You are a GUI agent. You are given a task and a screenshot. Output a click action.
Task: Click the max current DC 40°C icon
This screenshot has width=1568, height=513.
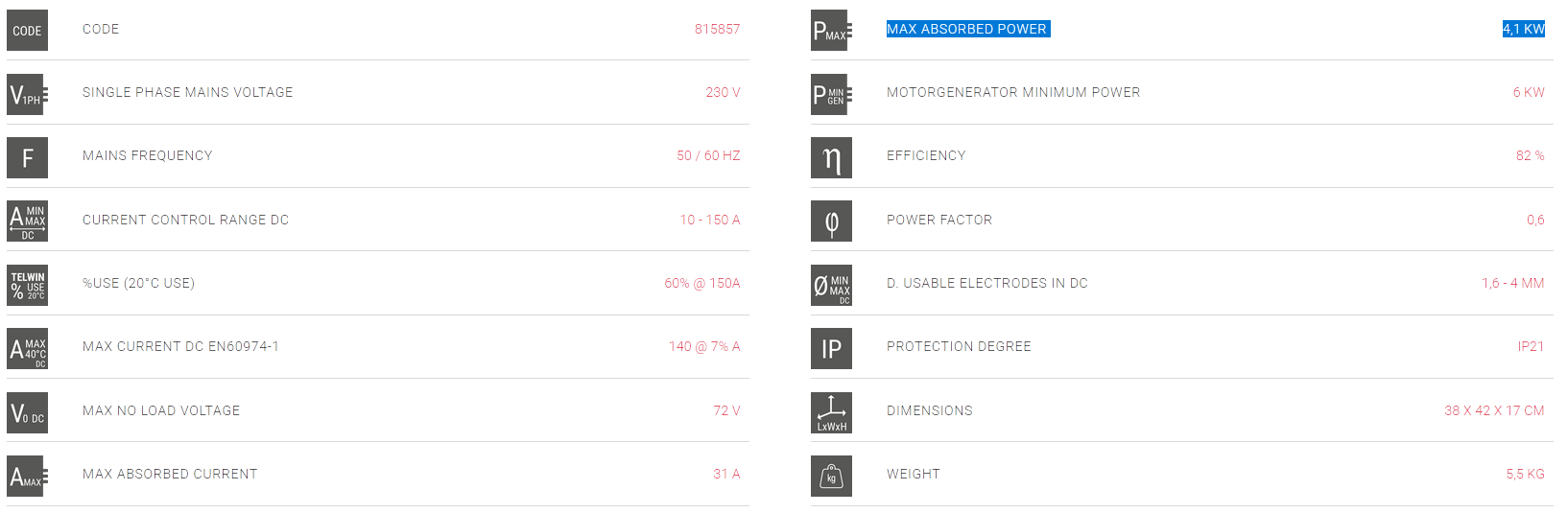pos(27,348)
